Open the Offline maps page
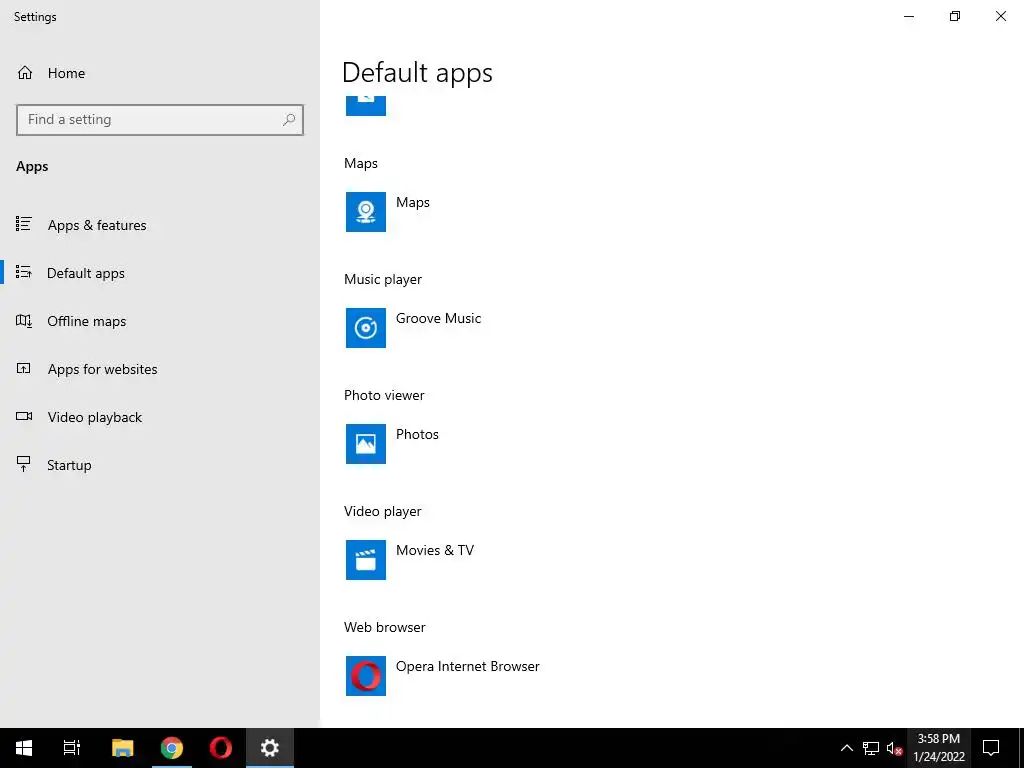 point(160,321)
